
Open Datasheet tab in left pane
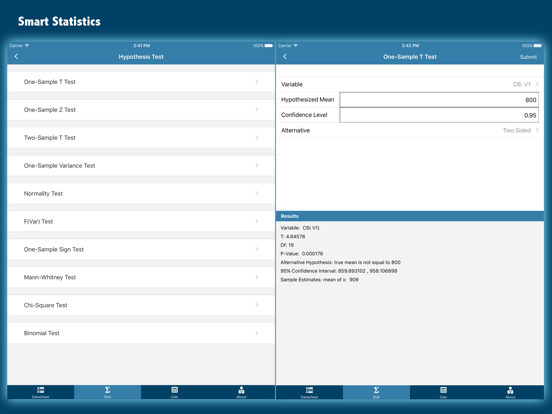pos(41,392)
